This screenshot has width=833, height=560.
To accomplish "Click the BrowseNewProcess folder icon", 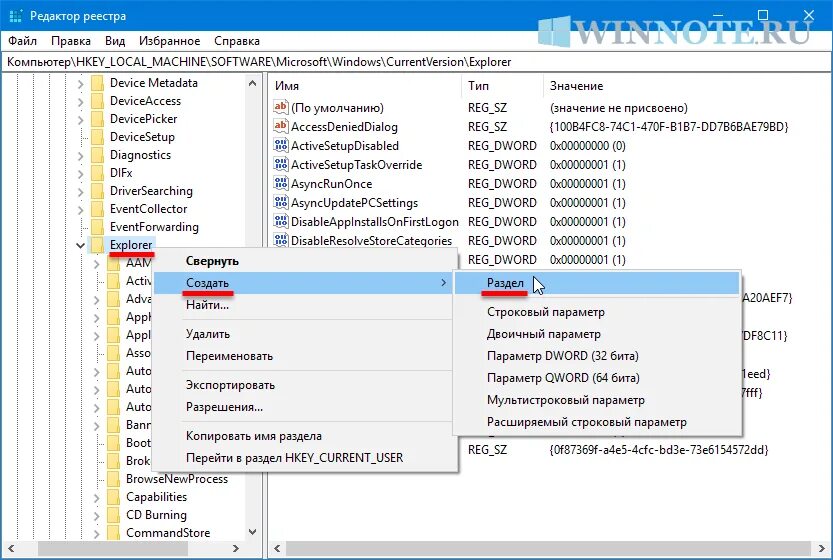I will [x=114, y=479].
